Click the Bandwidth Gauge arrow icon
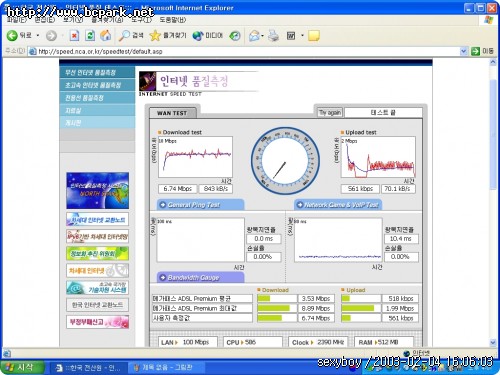The height and width of the screenshot is (375, 500). coord(163,277)
